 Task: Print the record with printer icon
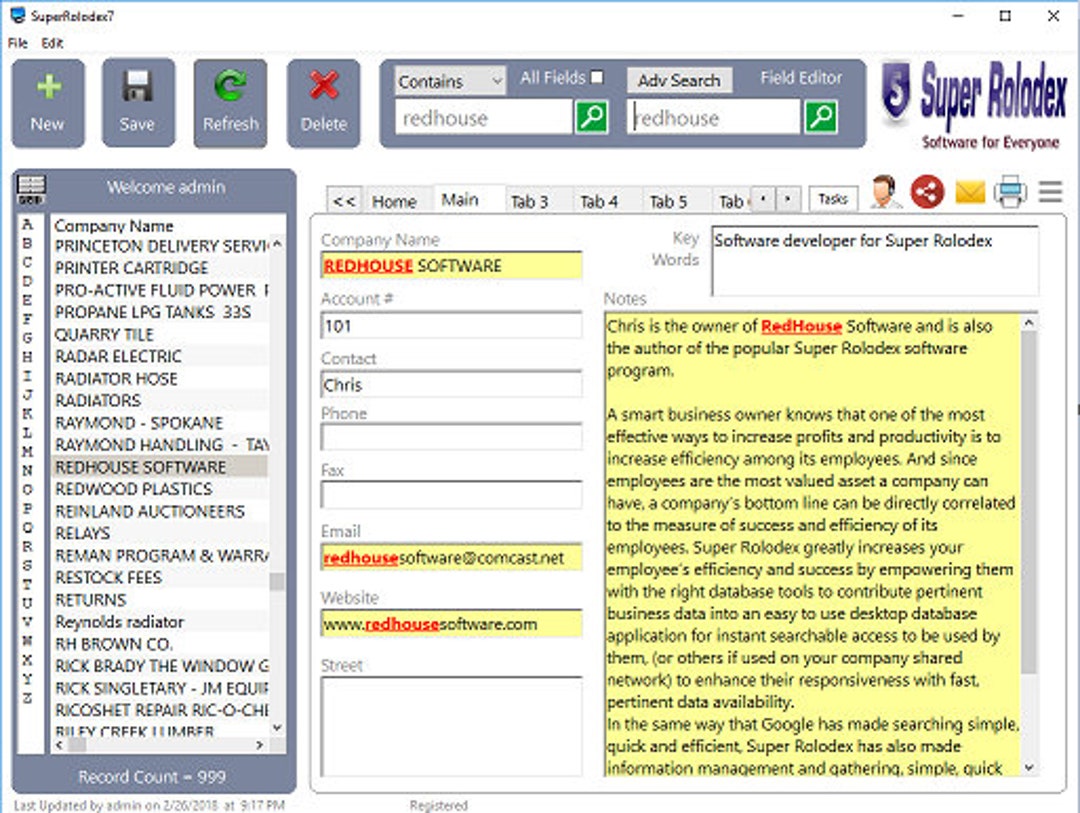pyautogui.click(x=1010, y=192)
